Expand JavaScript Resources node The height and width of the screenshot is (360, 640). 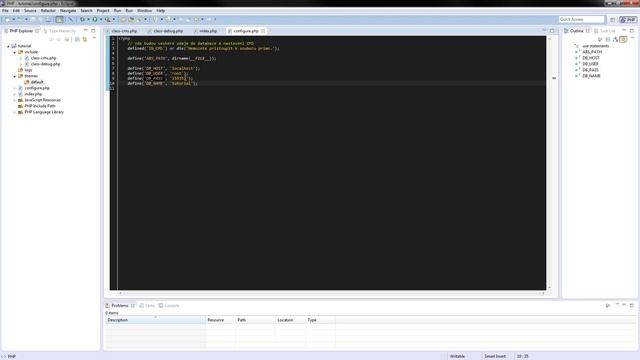pos(15,100)
